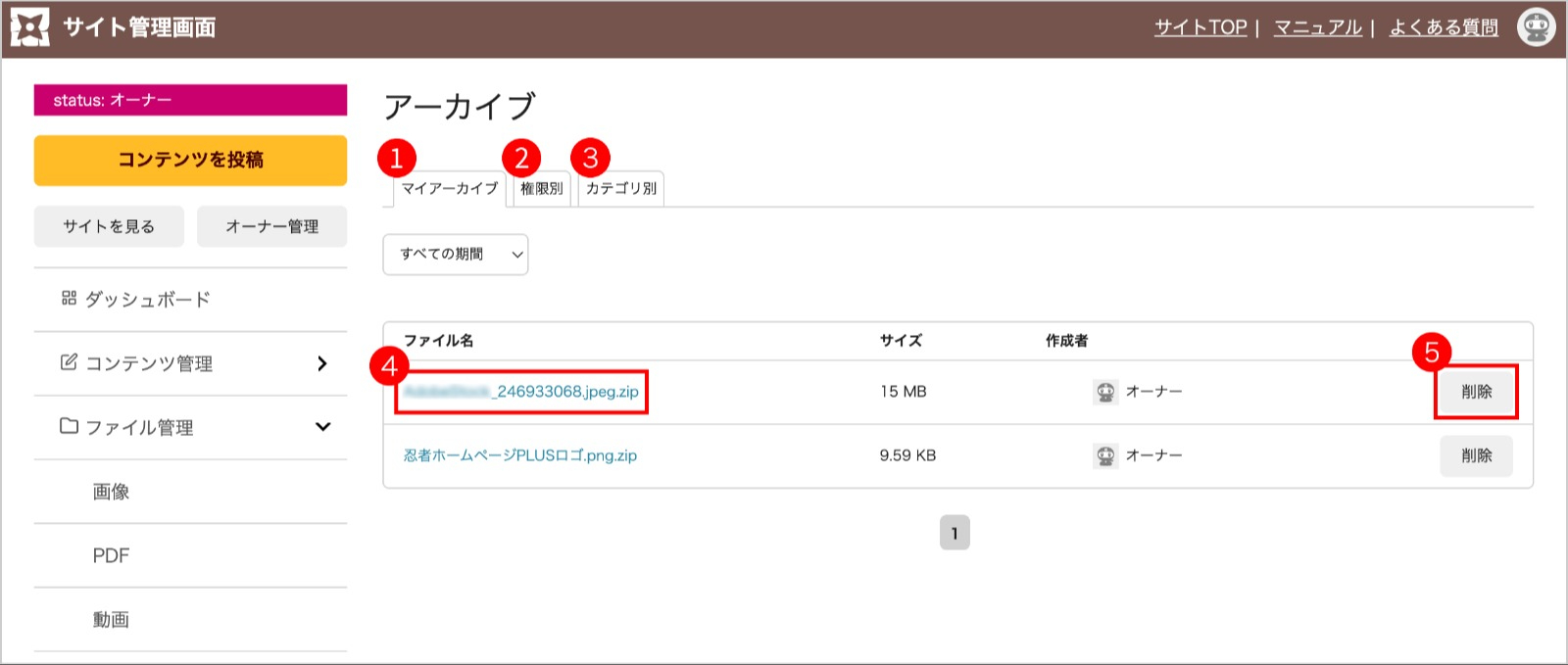Delete the 246933068.jpeg.zip archive
The image size is (1568, 665).
[x=1476, y=392]
